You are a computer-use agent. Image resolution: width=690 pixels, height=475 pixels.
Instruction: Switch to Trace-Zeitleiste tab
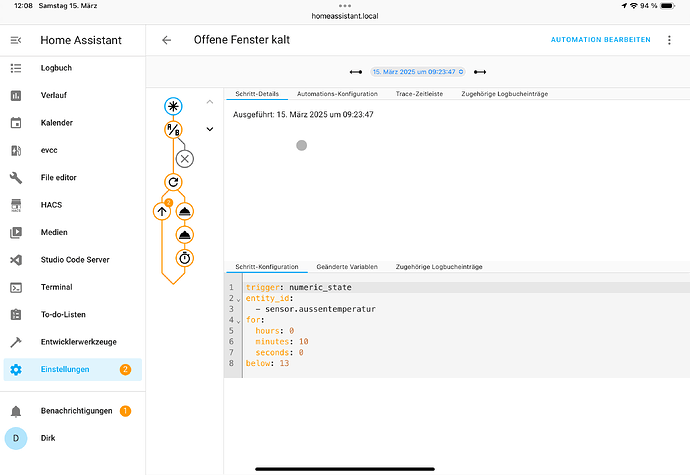tap(419, 93)
